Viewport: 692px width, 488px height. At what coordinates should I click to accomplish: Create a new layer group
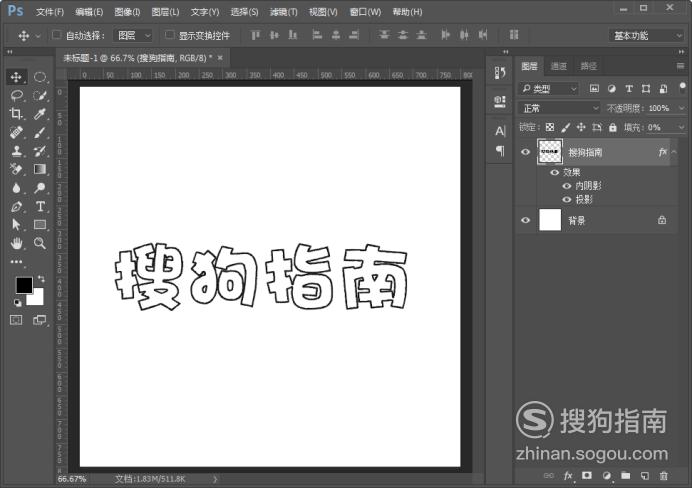click(x=625, y=476)
